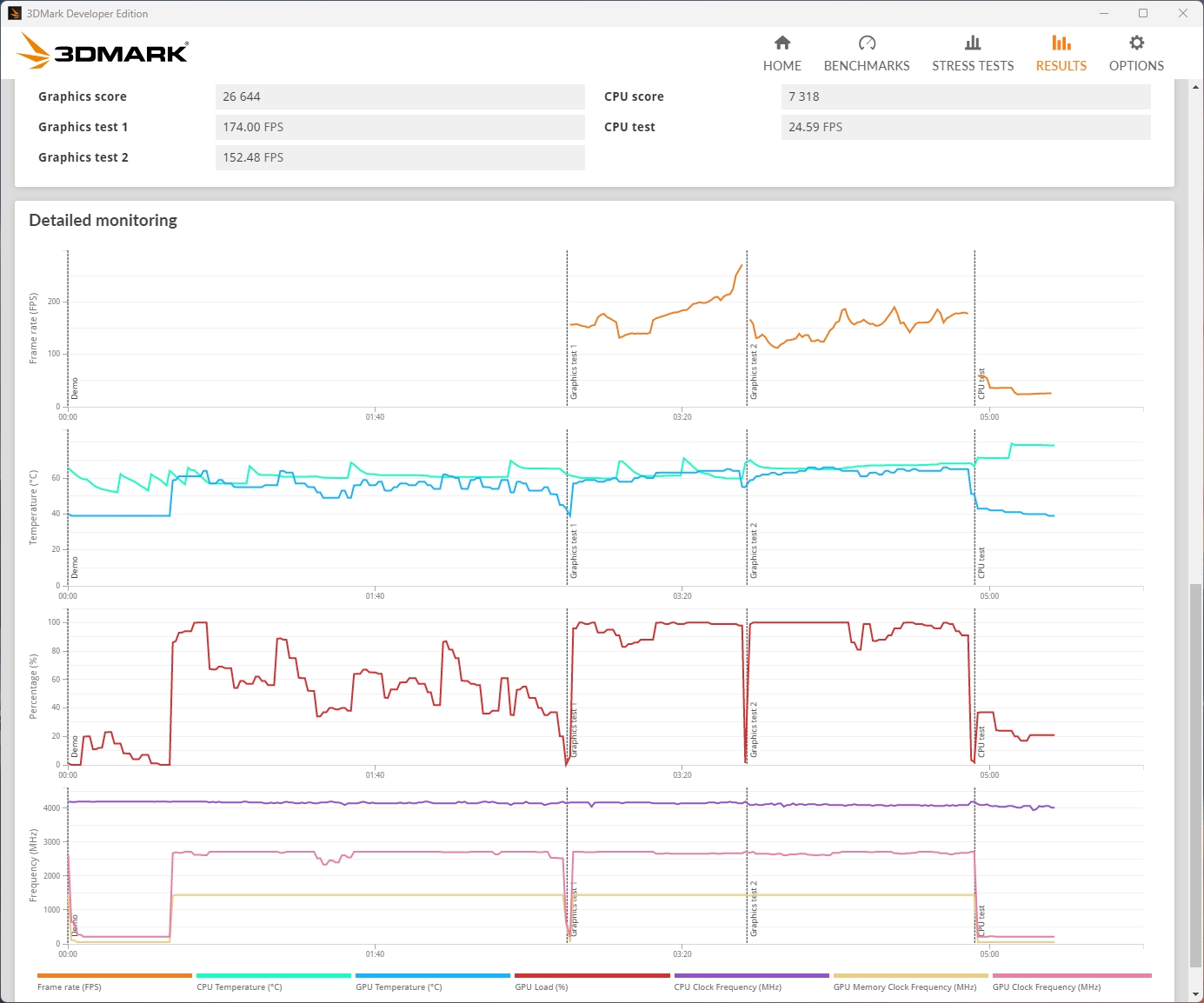Click the 3DMark logo

(103, 51)
